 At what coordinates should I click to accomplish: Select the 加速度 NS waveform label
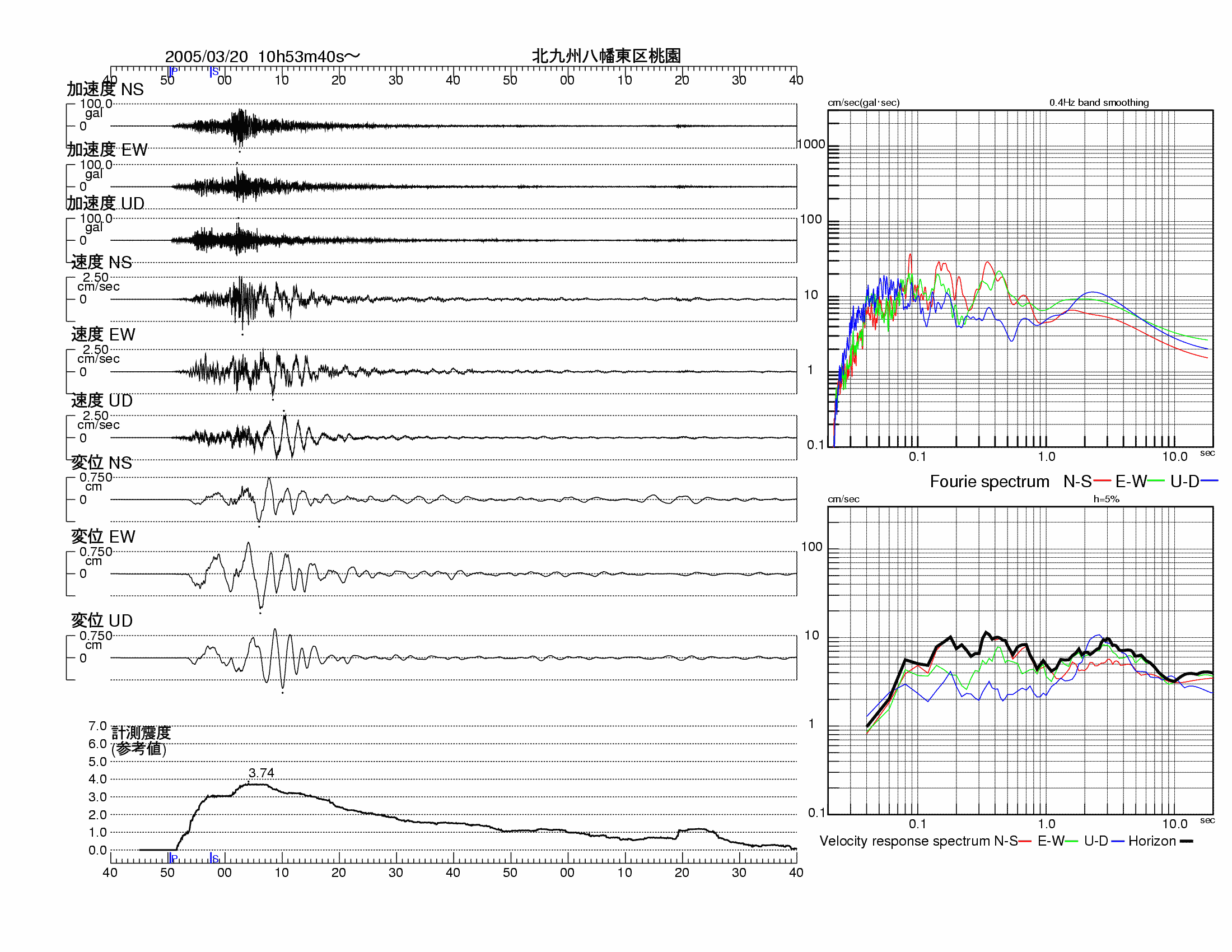(x=105, y=89)
